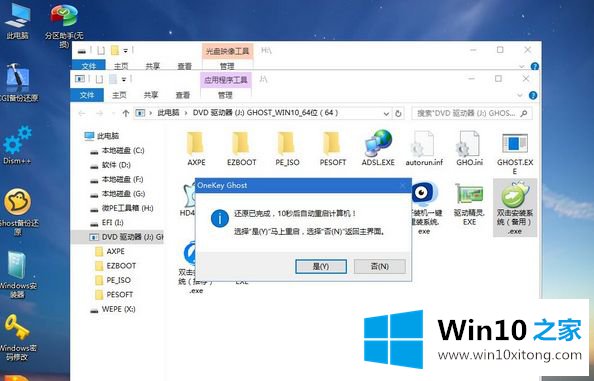This screenshot has width=594, height=381.
Task: Expand the ribbon in the J:\ window
Action: pyautogui.click(x=520, y=95)
